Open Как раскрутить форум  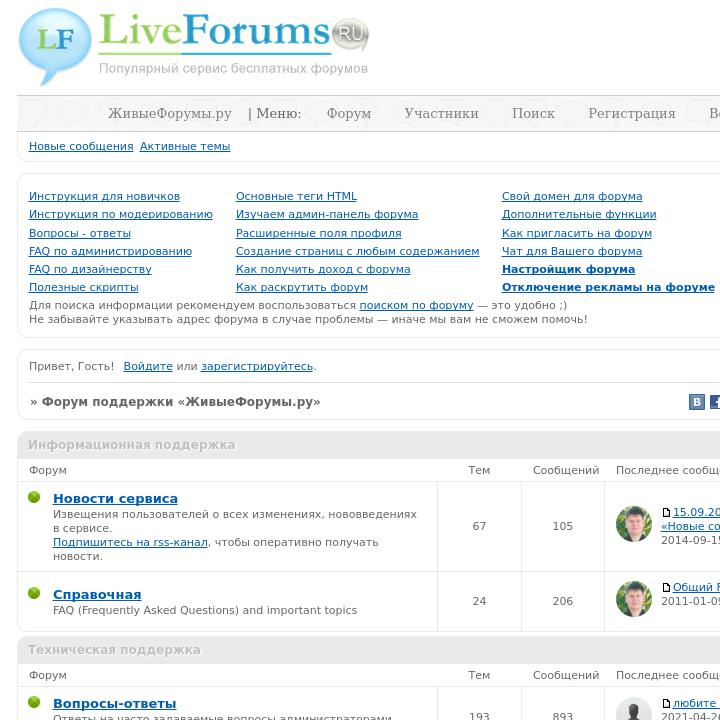pos(302,287)
